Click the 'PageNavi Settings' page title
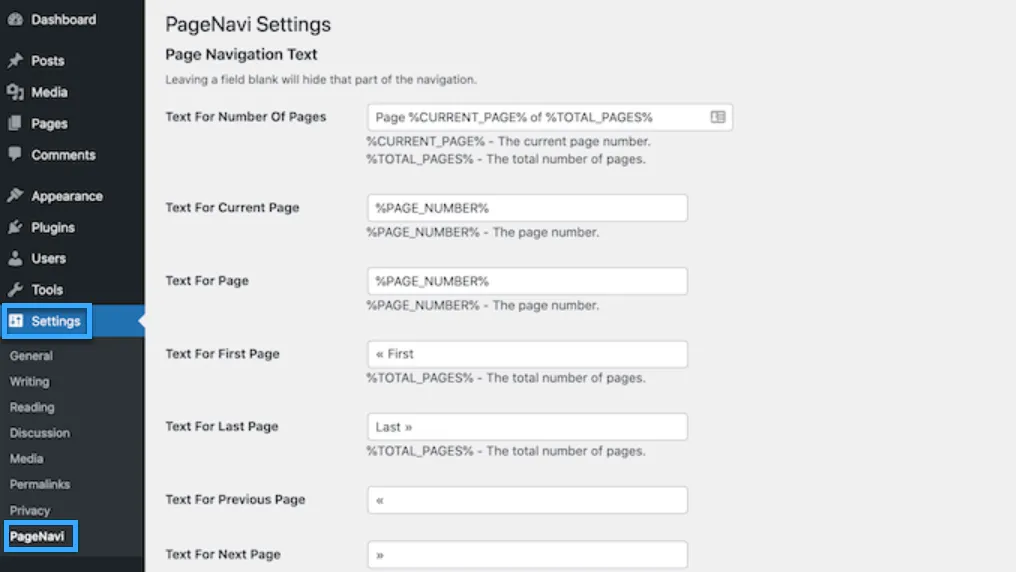1016x572 pixels. pyautogui.click(x=248, y=25)
